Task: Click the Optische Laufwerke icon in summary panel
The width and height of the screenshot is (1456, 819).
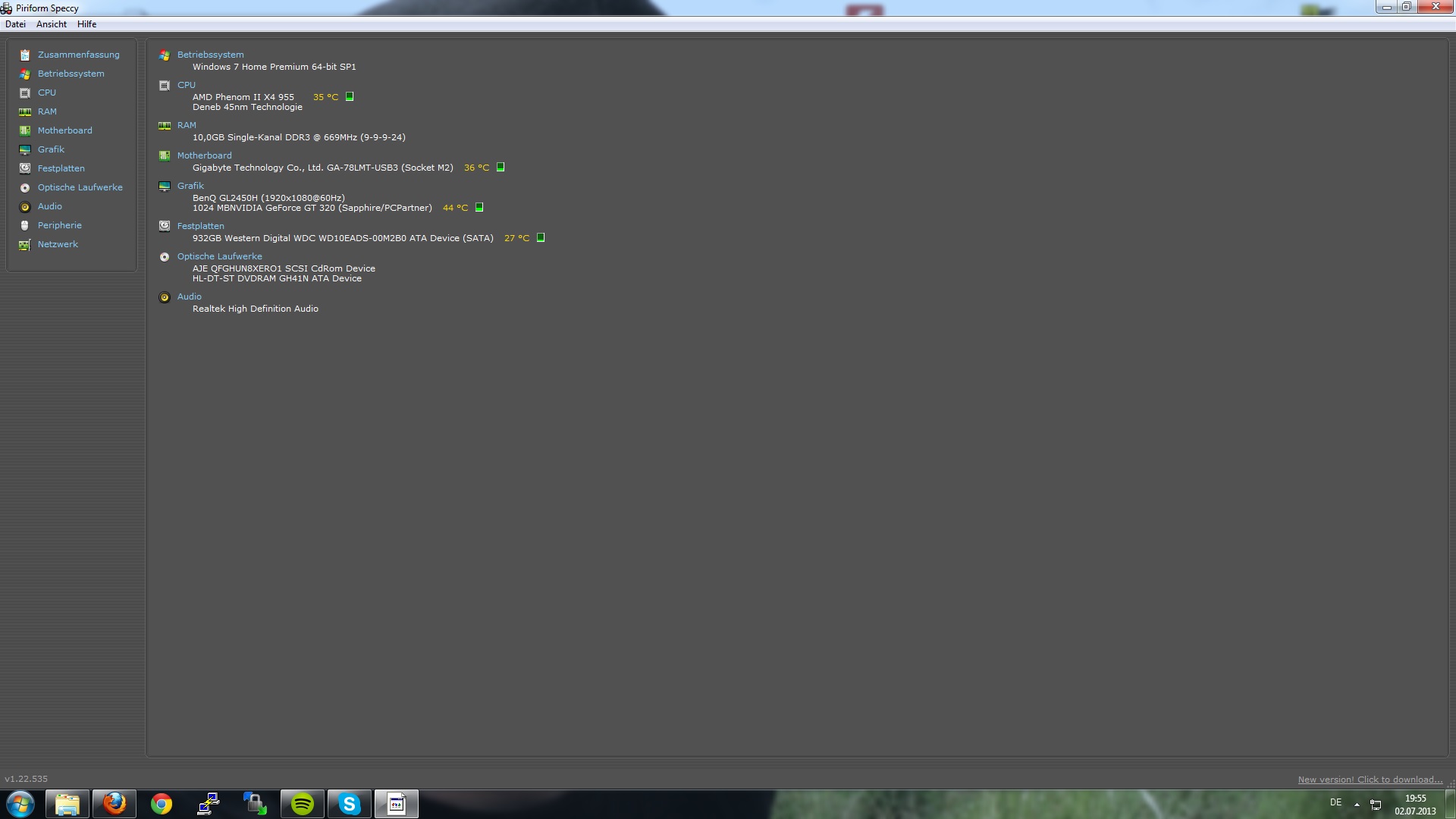Action: 165,257
